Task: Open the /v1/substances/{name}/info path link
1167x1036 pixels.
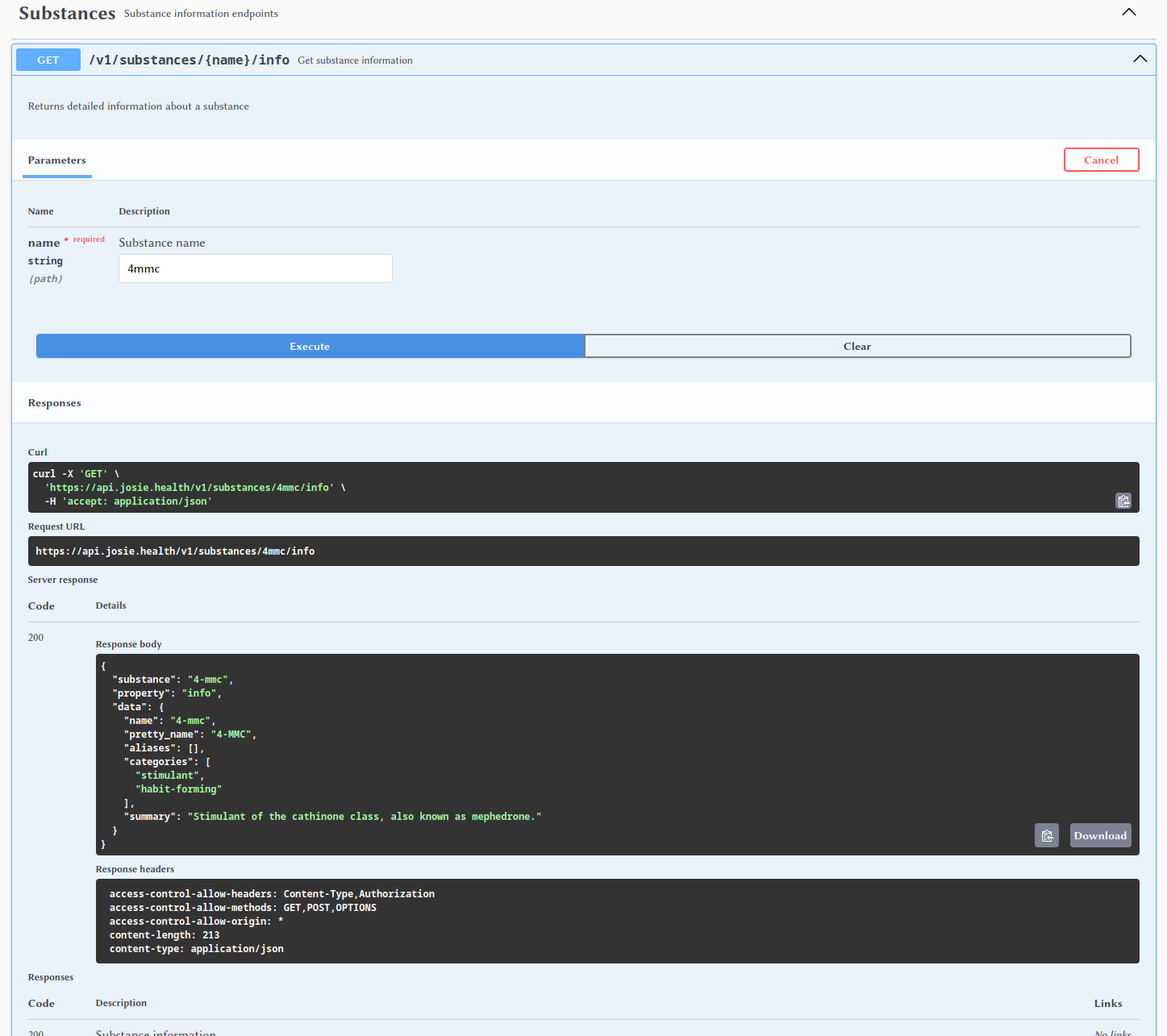Action: click(189, 60)
